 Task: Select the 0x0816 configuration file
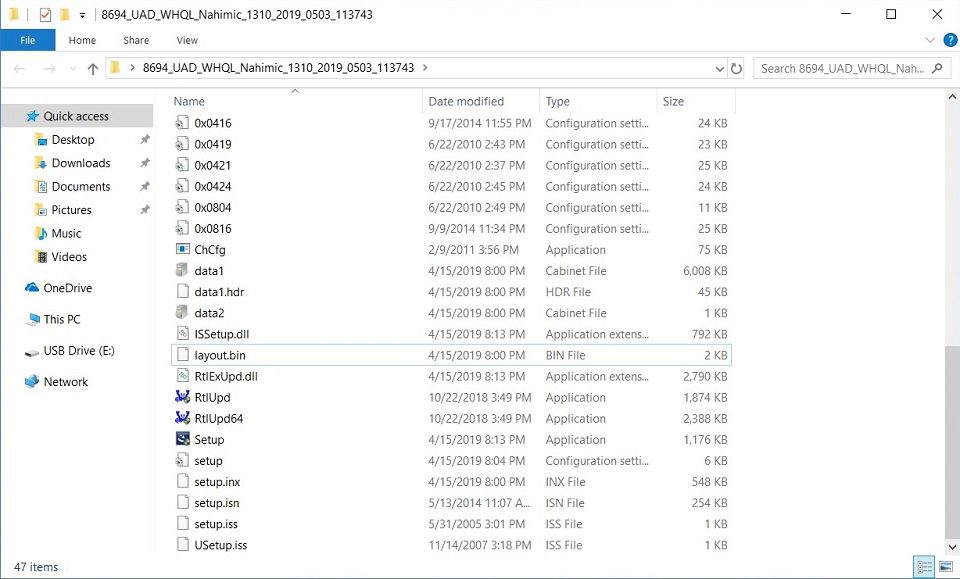[x=451, y=228]
